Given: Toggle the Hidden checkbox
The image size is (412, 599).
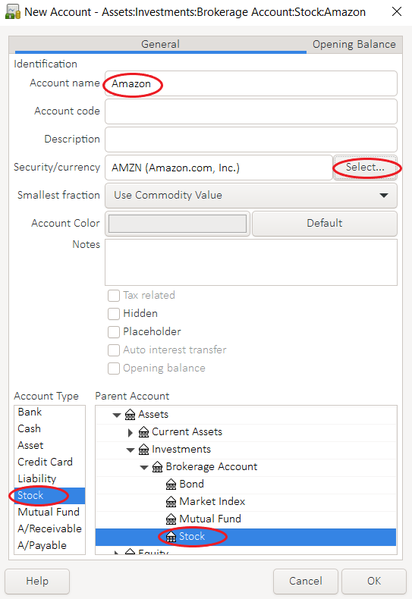Looking at the screenshot, I should click(x=114, y=314).
